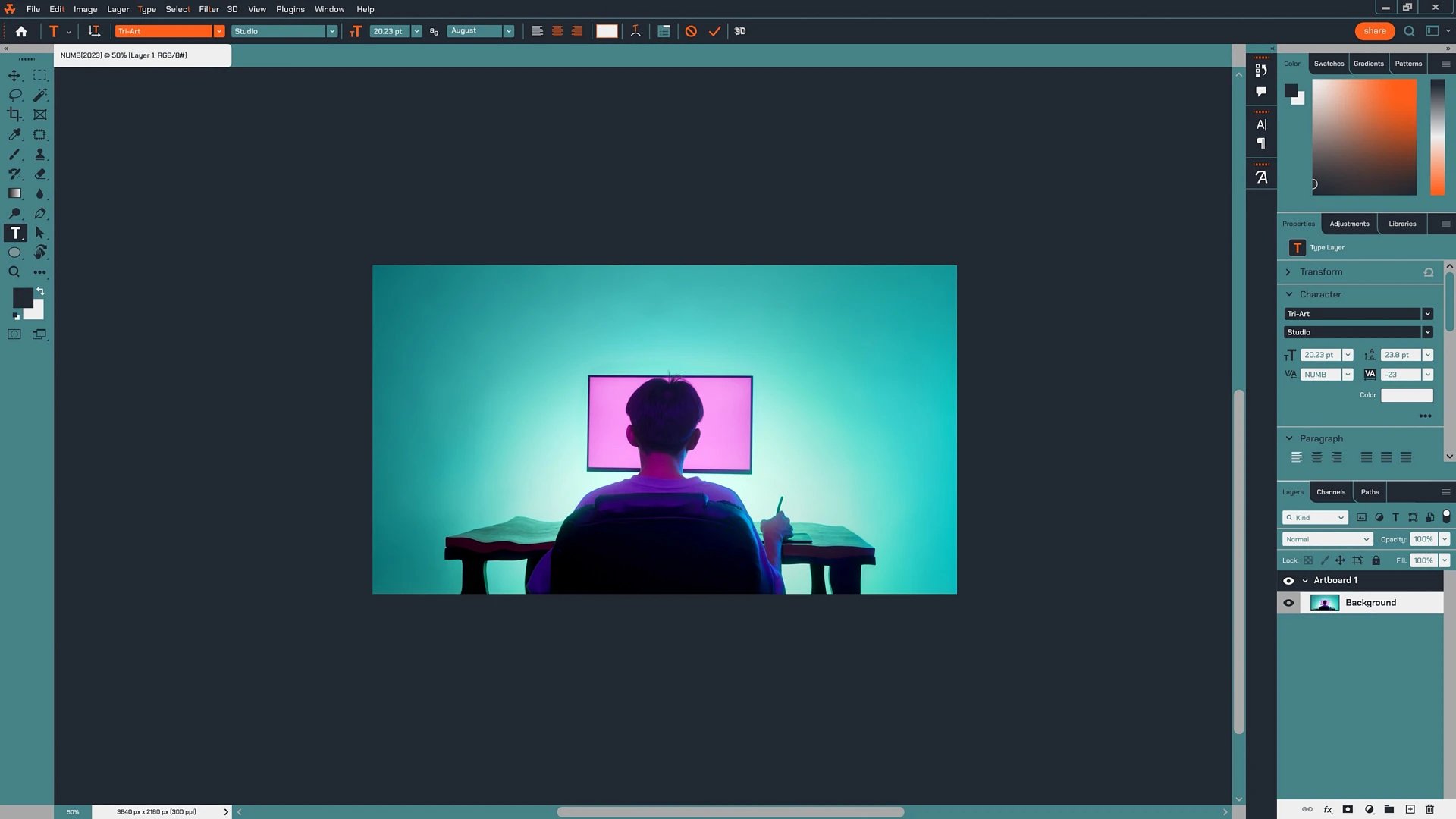
Task: Select the Eyedropper tool
Action: point(14,134)
